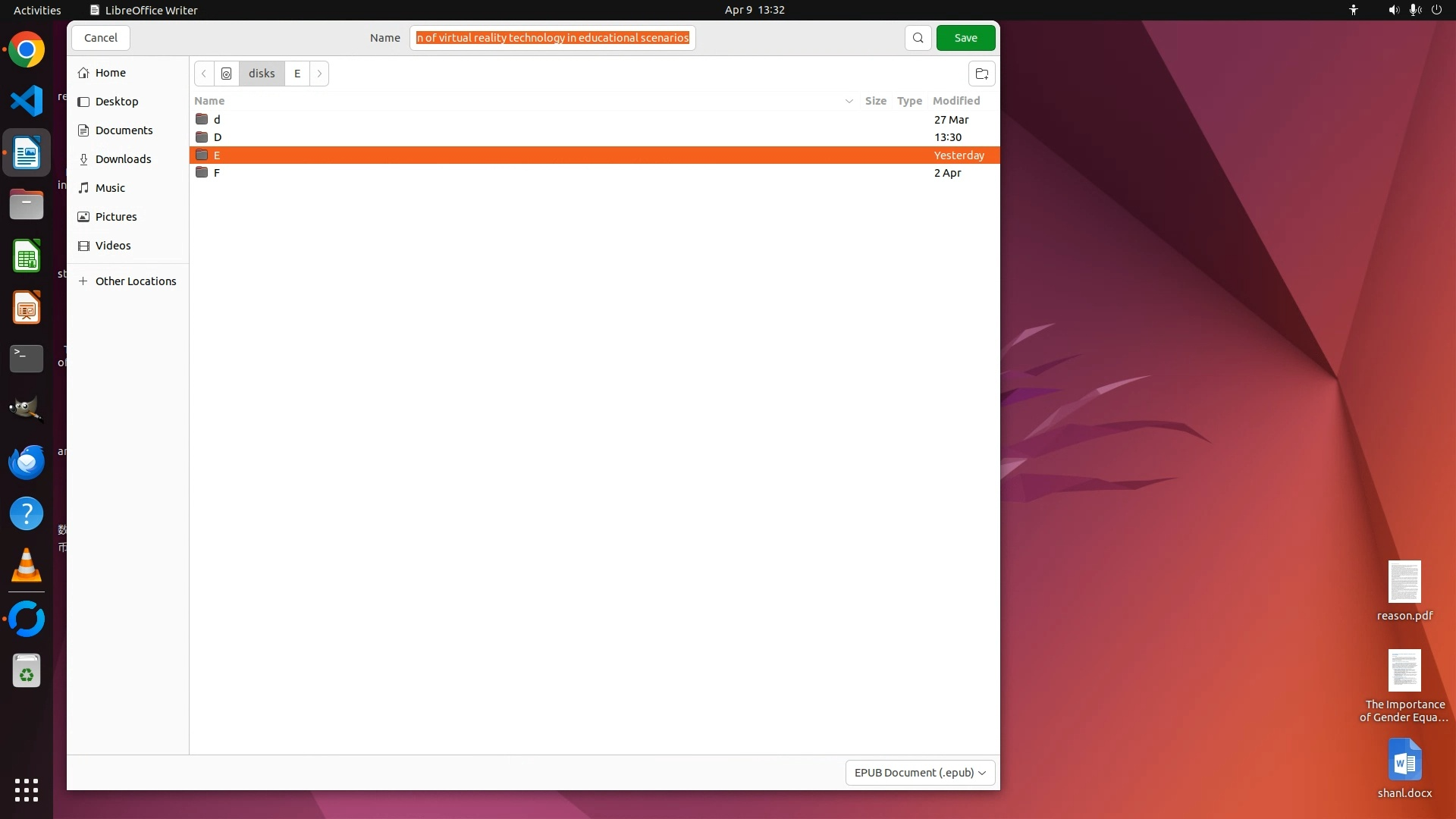Go forward with the right path arrow
The image size is (1456, 819).
tap(319, 74)
